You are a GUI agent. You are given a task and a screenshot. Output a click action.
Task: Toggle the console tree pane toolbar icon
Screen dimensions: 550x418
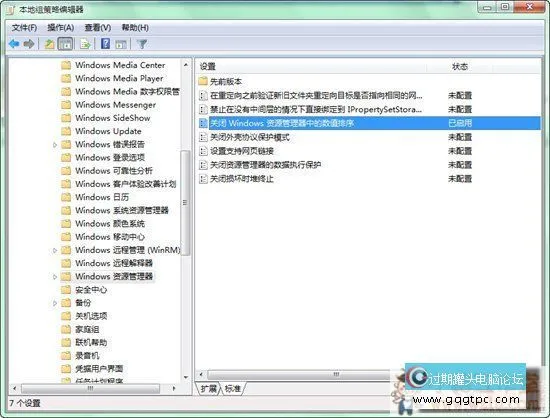coord(65,44)
